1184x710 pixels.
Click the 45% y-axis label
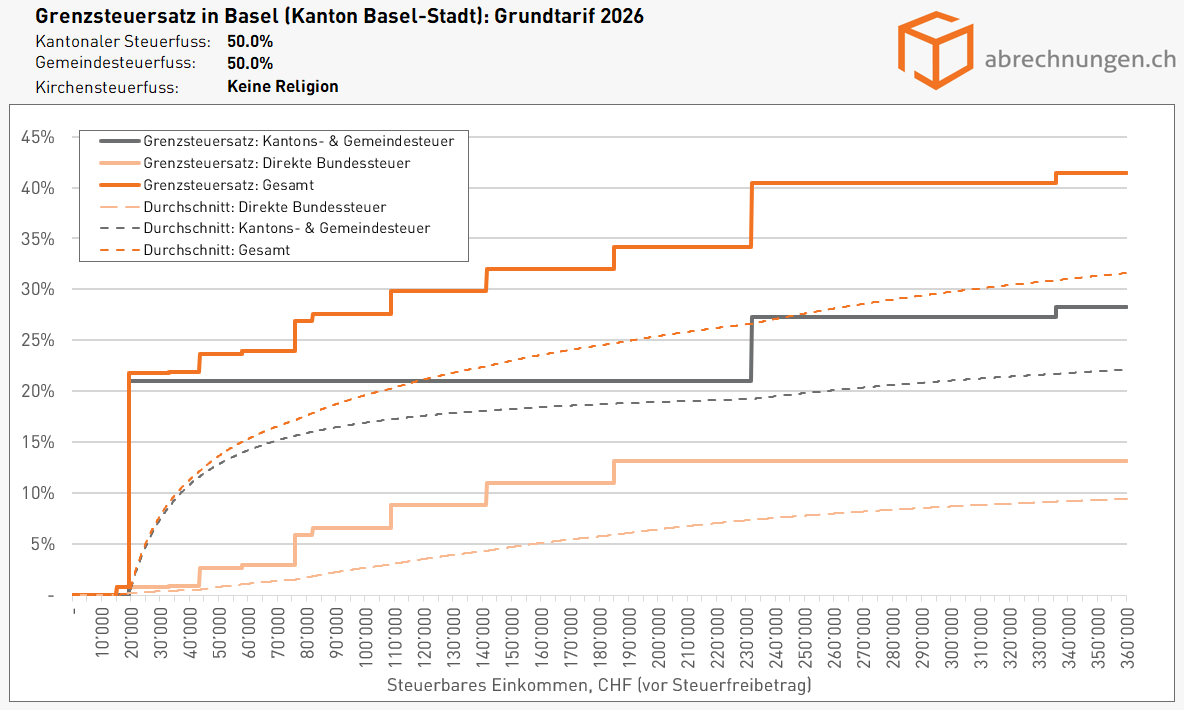[x=38, y=137]
